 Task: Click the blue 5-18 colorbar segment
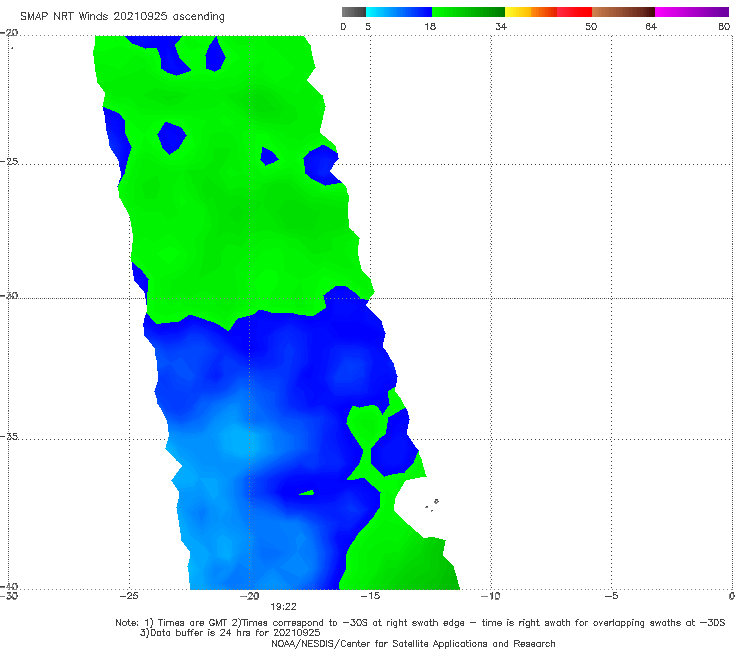coord(399,12)
